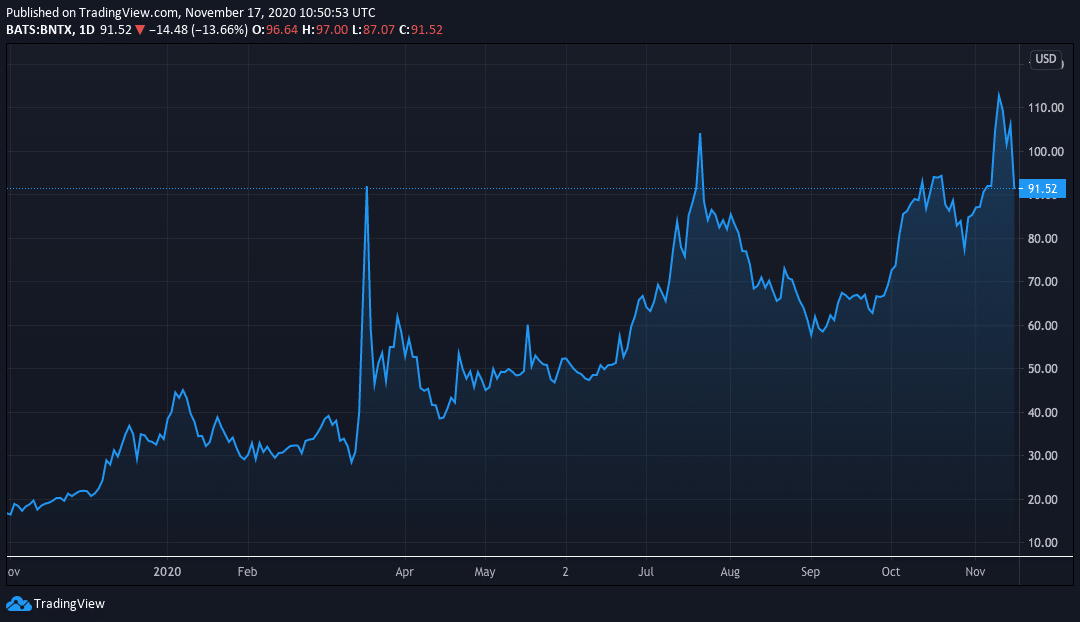Viewport: 1080px width, 622px height.
Task: Select the H:97.00 high value
Action: tap(325, 30)
